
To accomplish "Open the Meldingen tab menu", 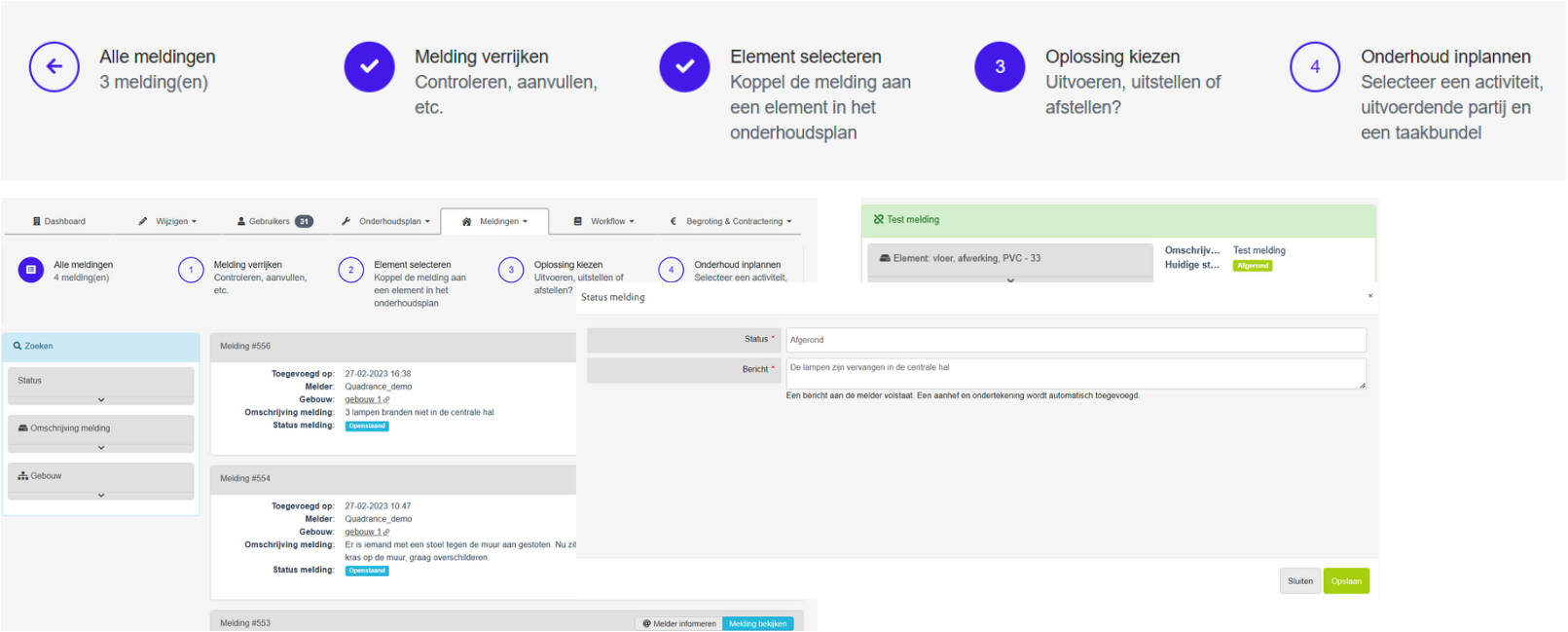I will pyautogui.click(x=494, y=222).
